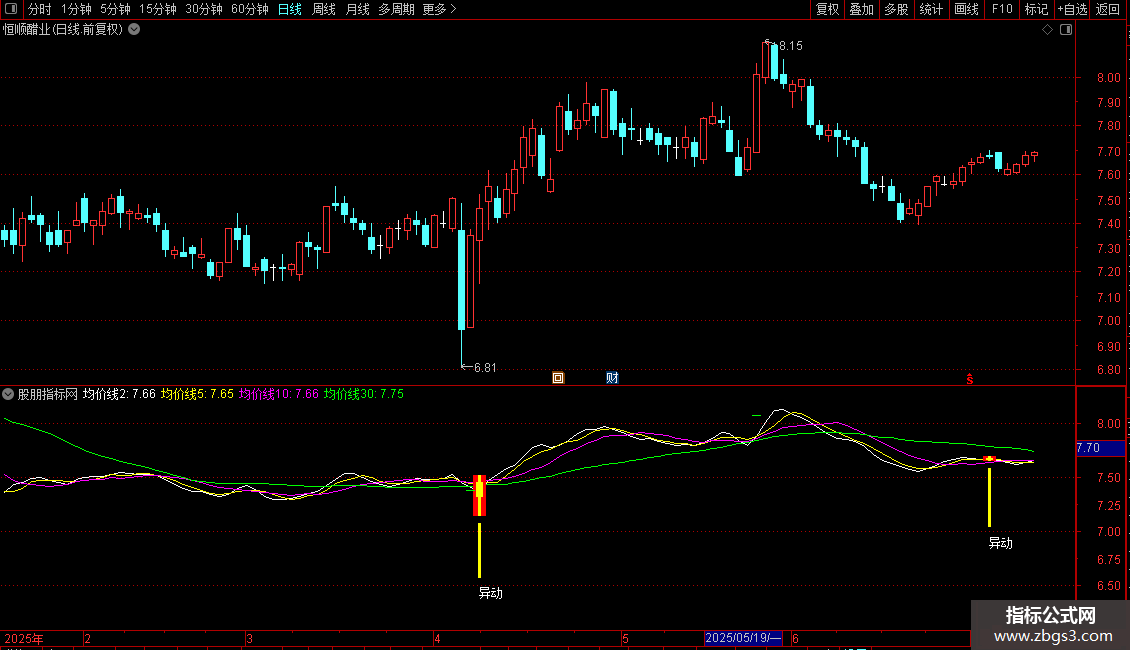The width and height of the screenshot is (1130, 650).
Task: Click the diamond icon at chart top-right
Action: click(1048, 30)
